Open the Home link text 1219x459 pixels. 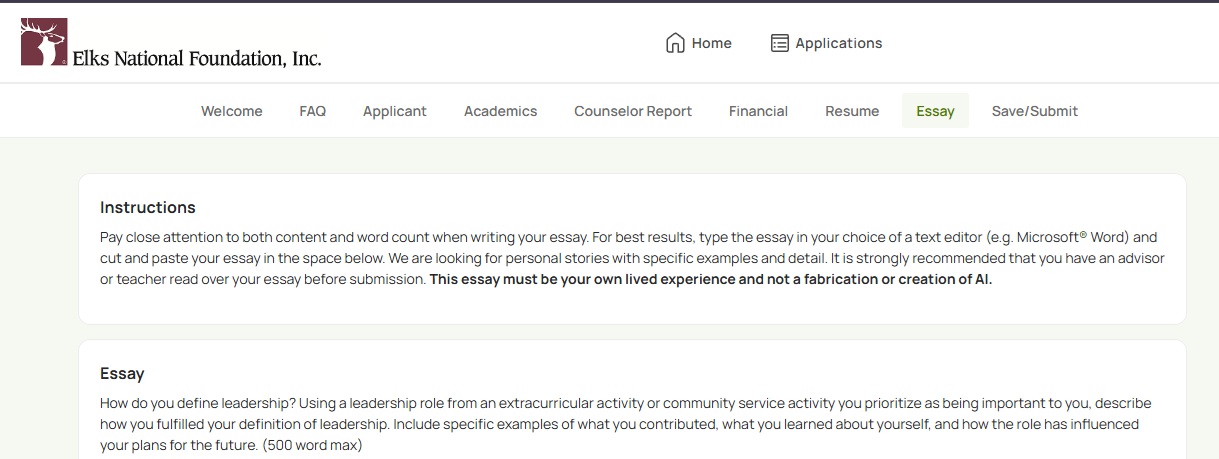[712, 43]
